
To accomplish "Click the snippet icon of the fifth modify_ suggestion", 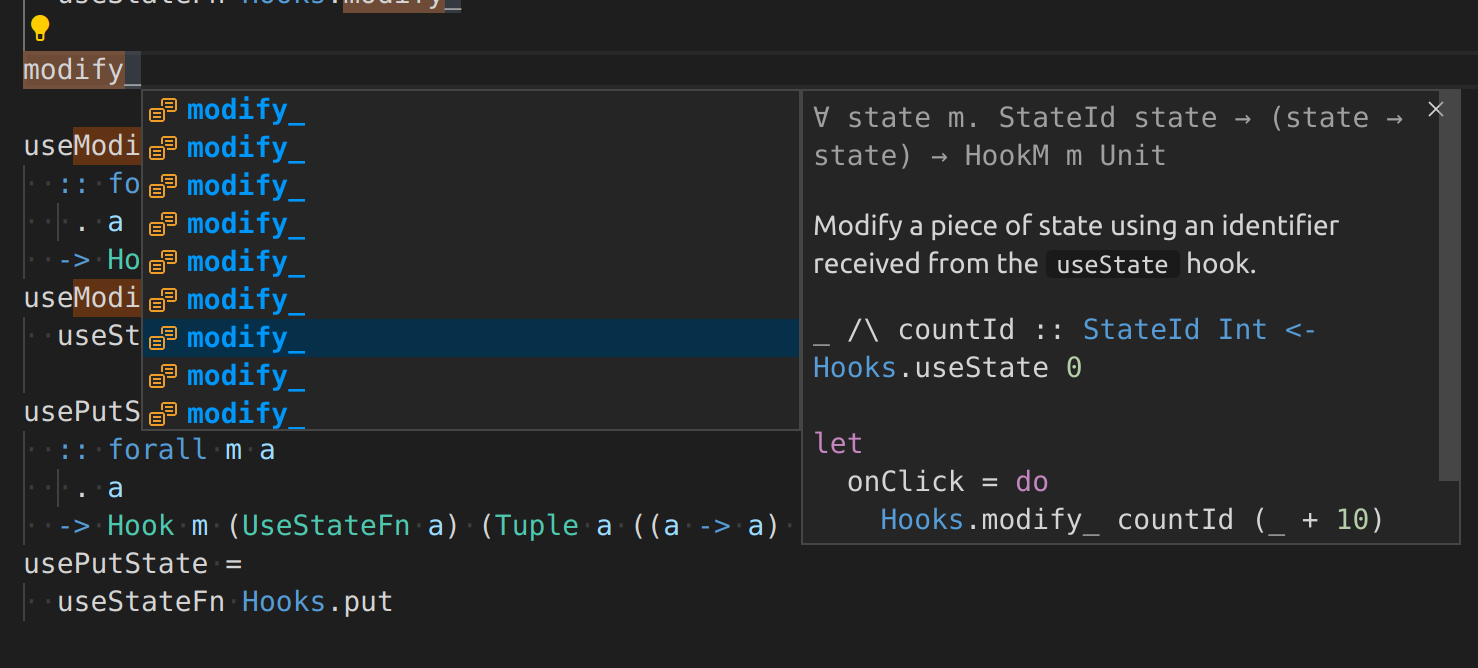I will click(x=162, y=261).
